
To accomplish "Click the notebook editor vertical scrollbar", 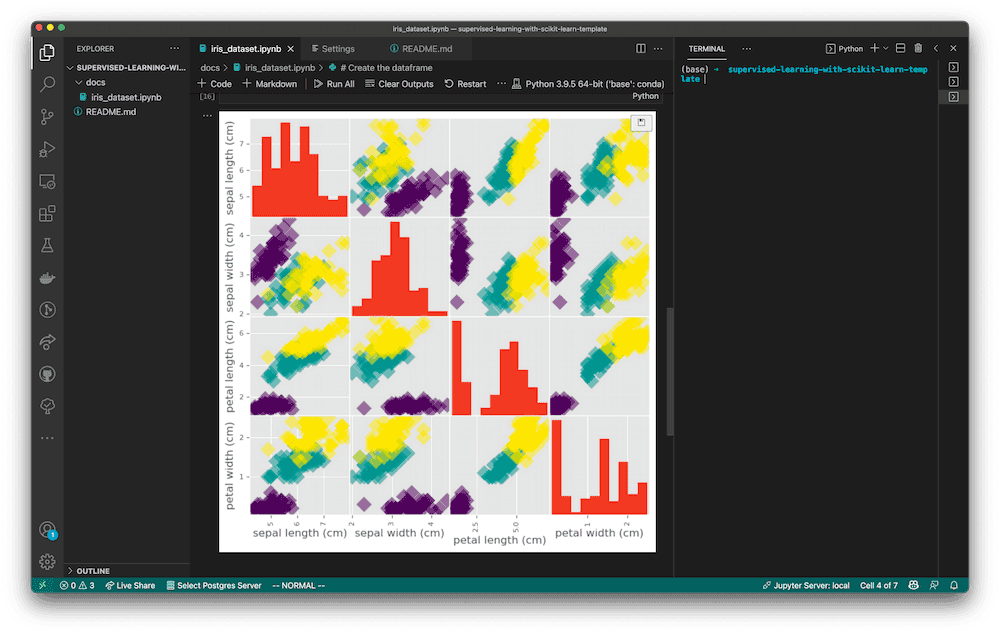I will click(x=670, y=372).
